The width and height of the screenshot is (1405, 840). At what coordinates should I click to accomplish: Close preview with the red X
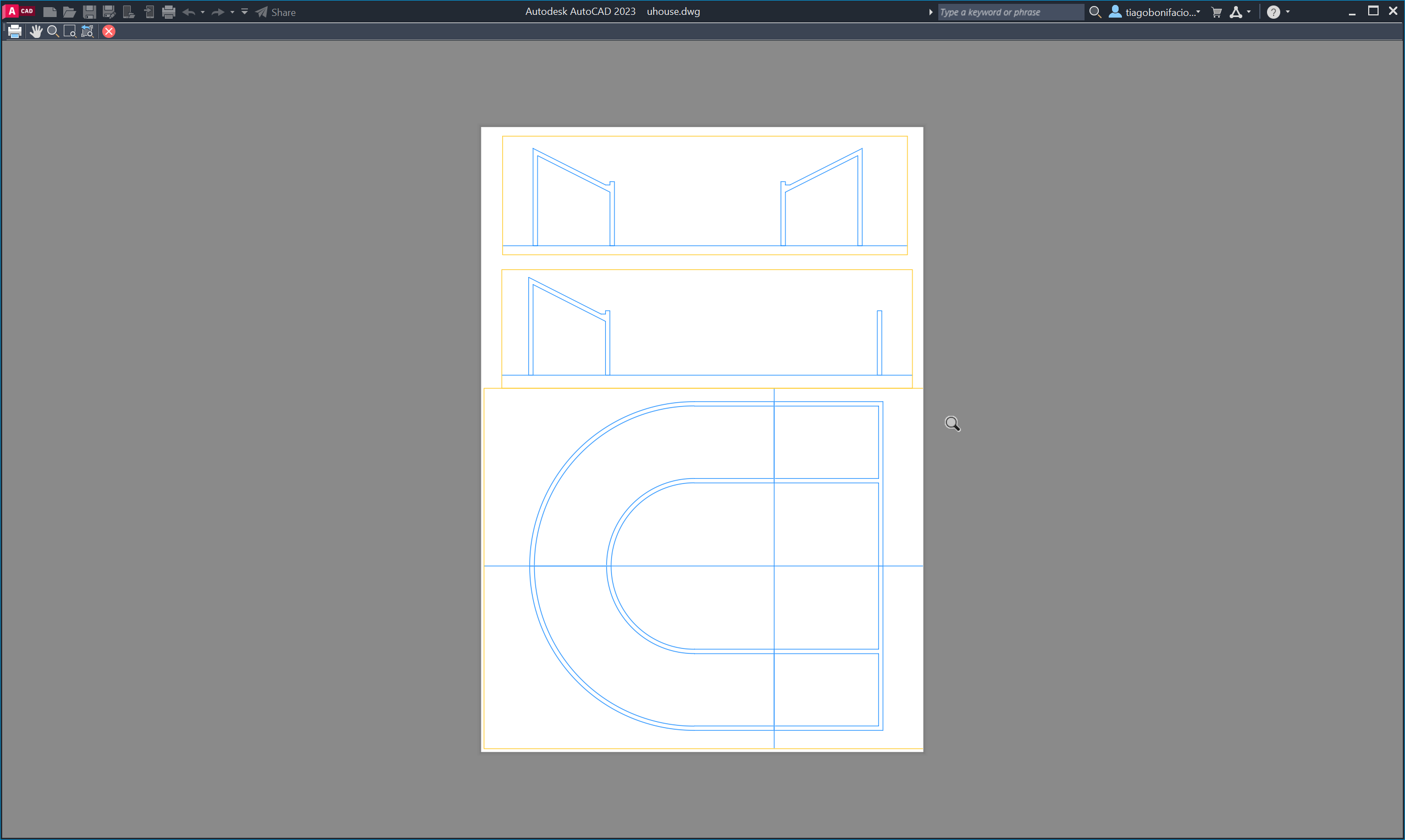pos(109,32)
